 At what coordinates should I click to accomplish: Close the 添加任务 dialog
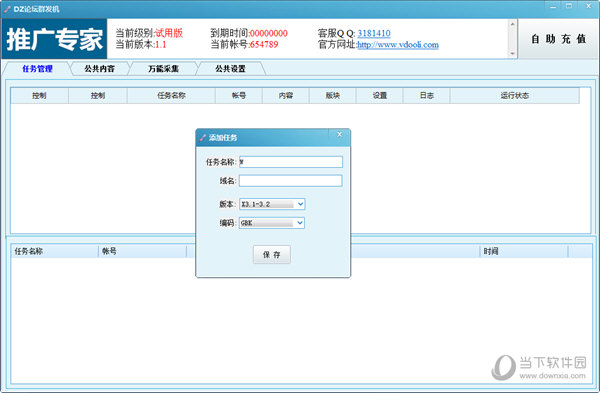[x=339, y=134]
